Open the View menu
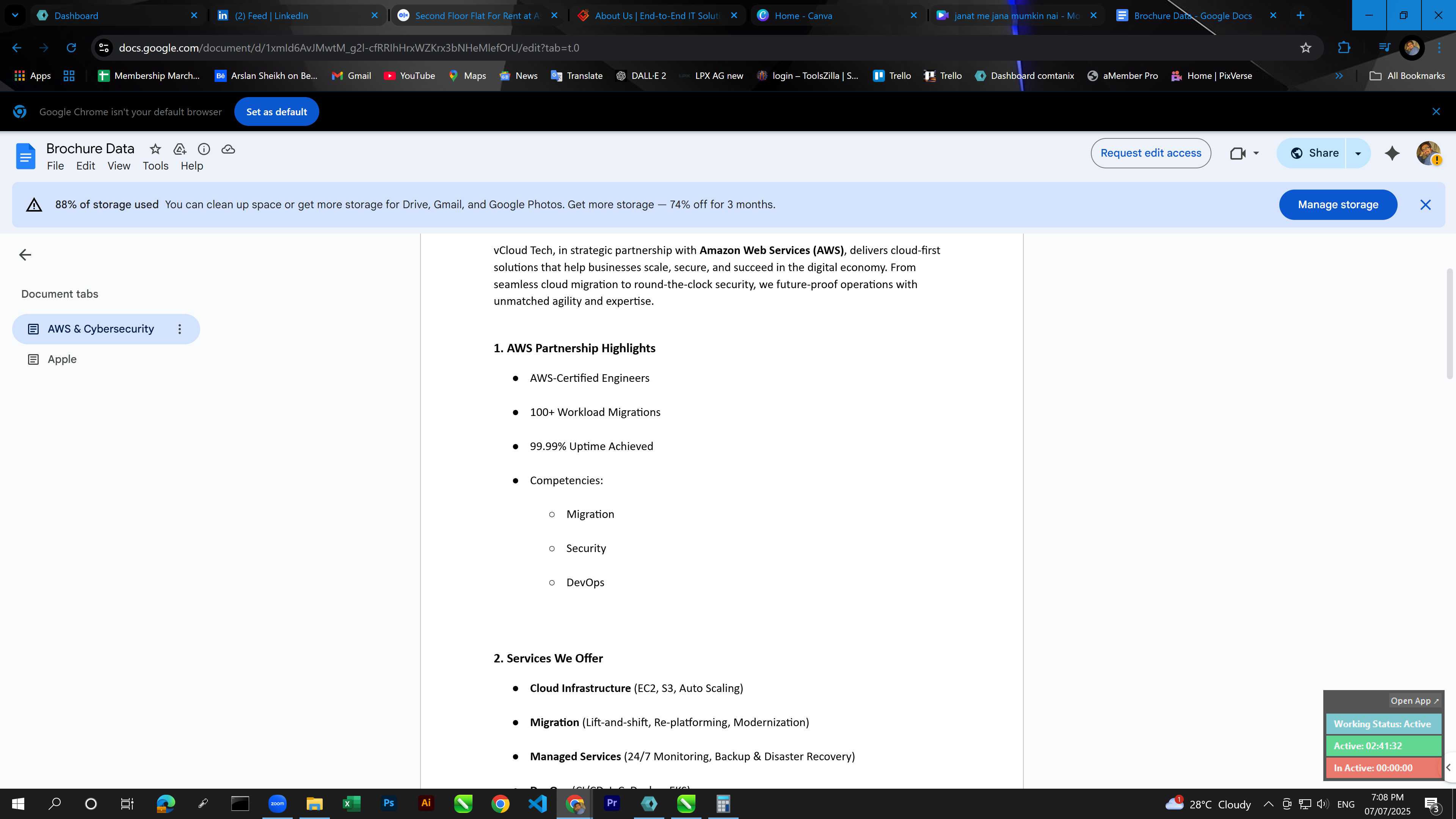Viewport: 1456px width, 819px height. pyautogui.click(x=119, y=166)
